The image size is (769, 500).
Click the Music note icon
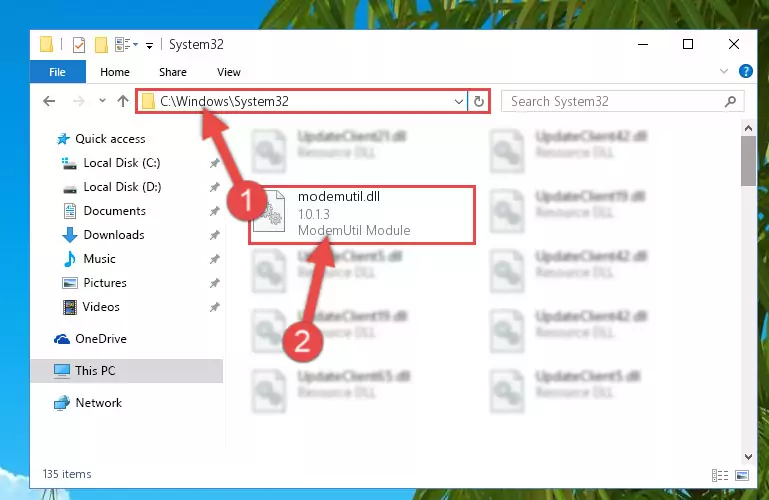pyautogui.click(x=70, y=259)
